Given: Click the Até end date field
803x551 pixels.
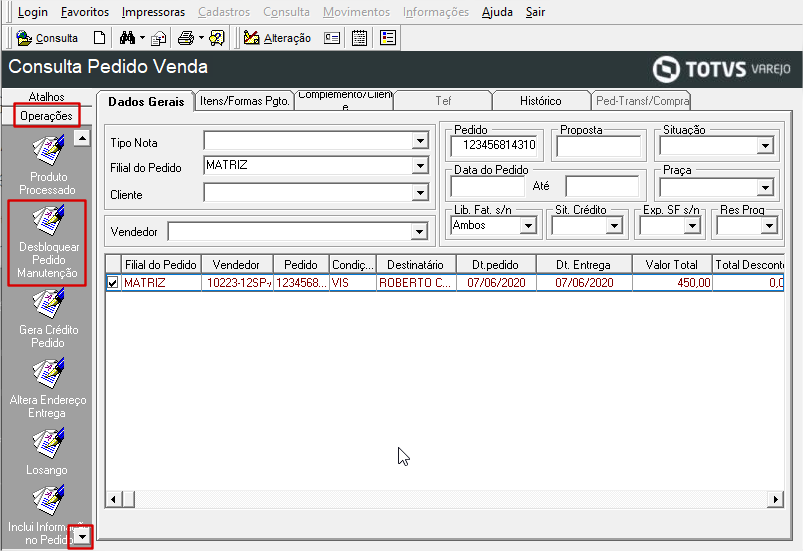Looking at the screenshot, I should (602, 187).
